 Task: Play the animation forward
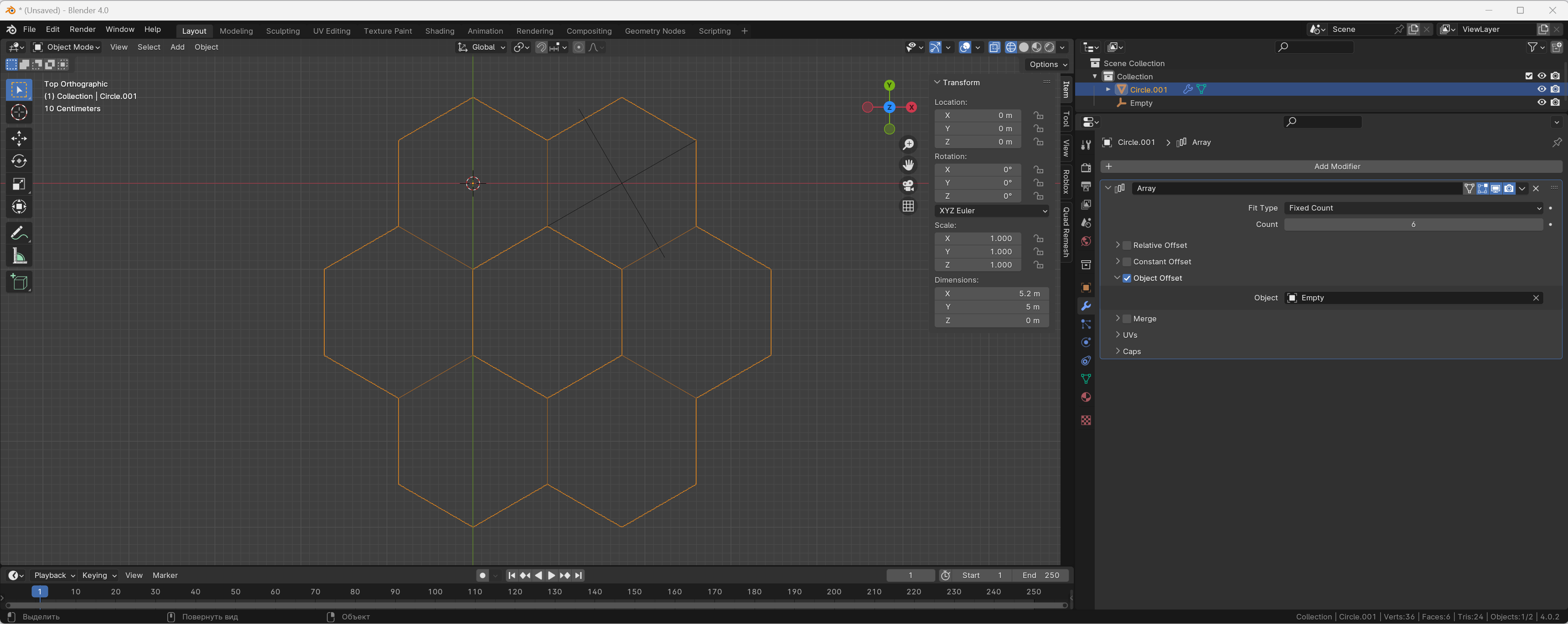point(552,575)
